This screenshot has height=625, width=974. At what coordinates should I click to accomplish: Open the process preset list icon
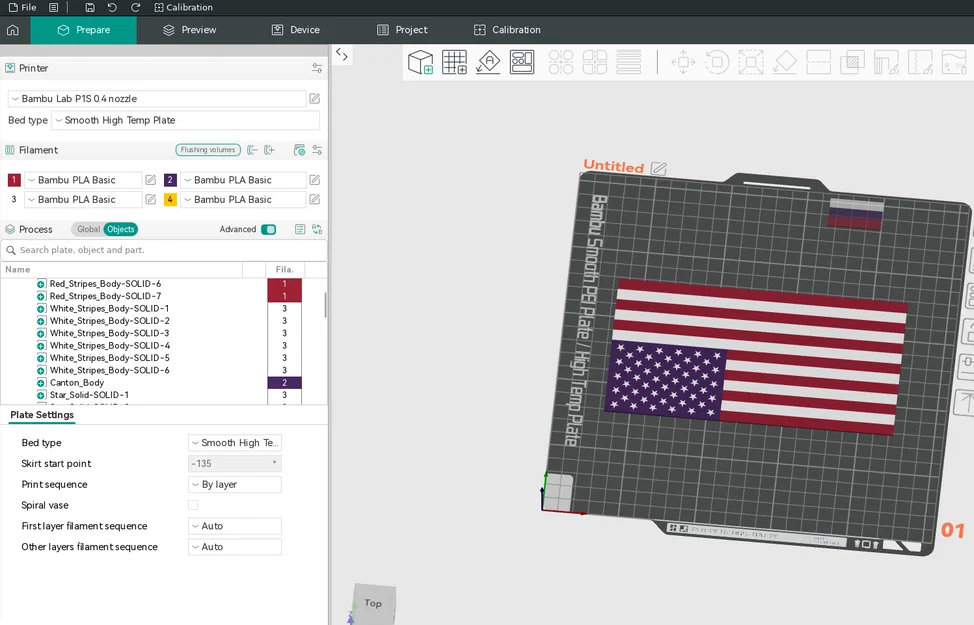300,229
